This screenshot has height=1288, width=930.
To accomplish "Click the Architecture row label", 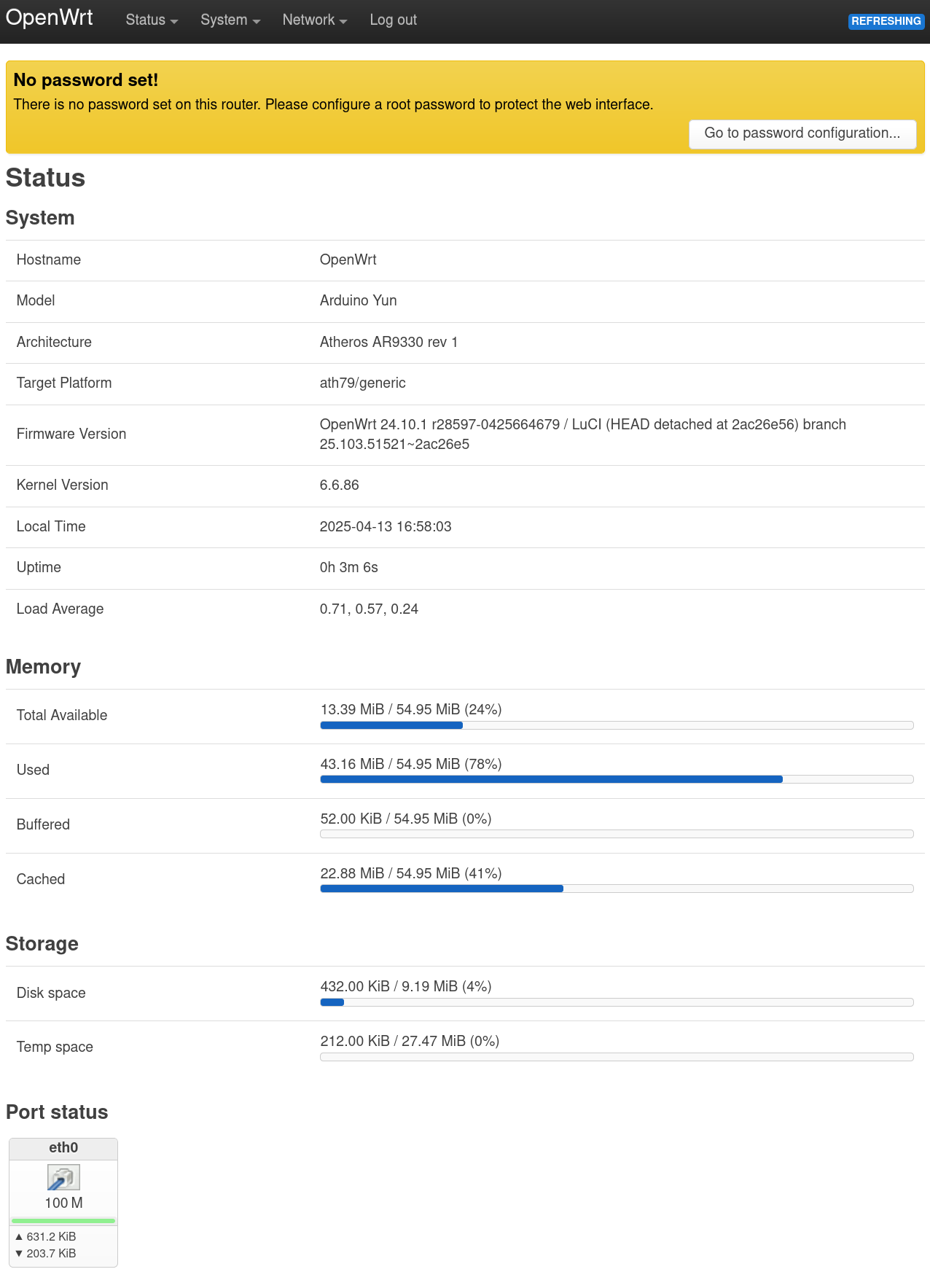I will [54, 343].
